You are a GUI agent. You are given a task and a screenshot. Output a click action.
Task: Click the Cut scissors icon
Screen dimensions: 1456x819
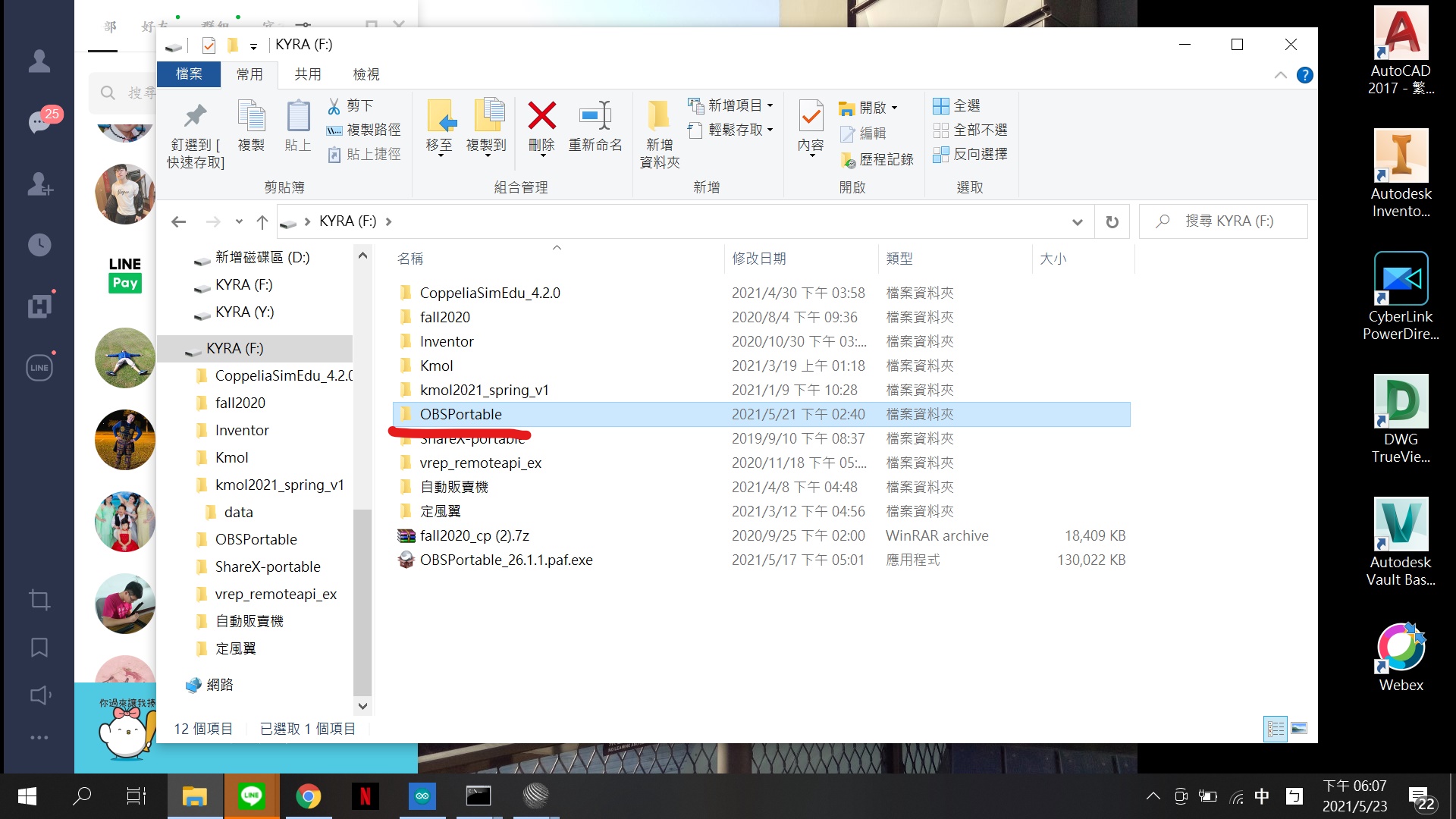pyautogui.click(x=334, y=106)
